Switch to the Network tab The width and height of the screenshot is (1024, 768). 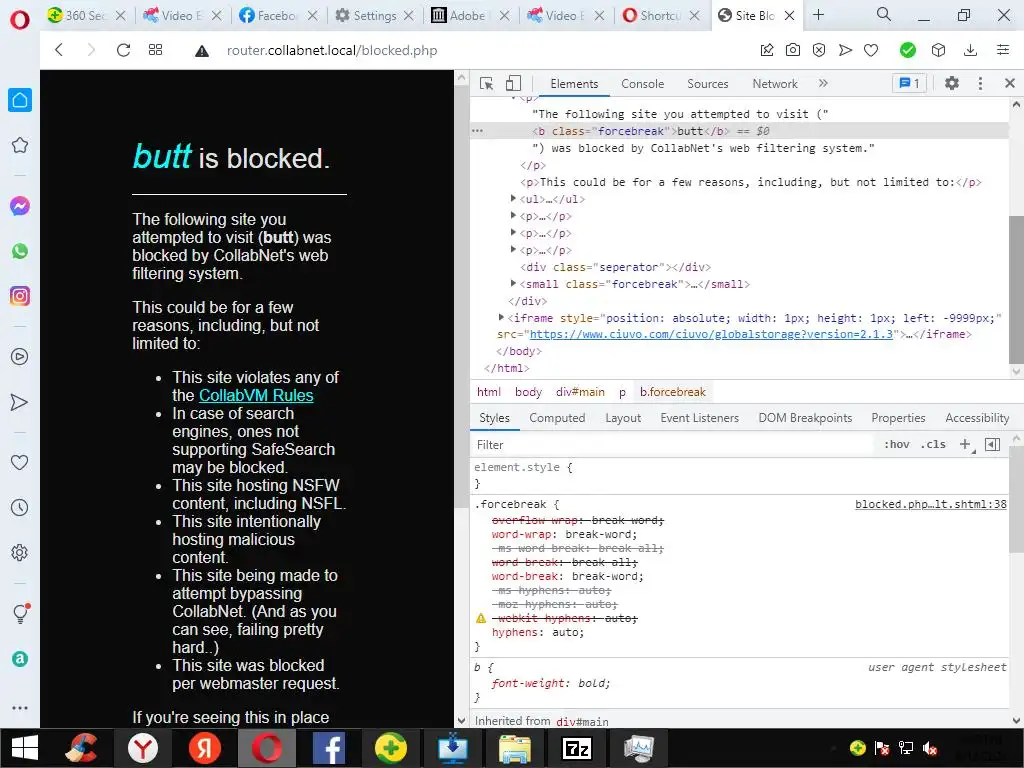tap(775, 84)
